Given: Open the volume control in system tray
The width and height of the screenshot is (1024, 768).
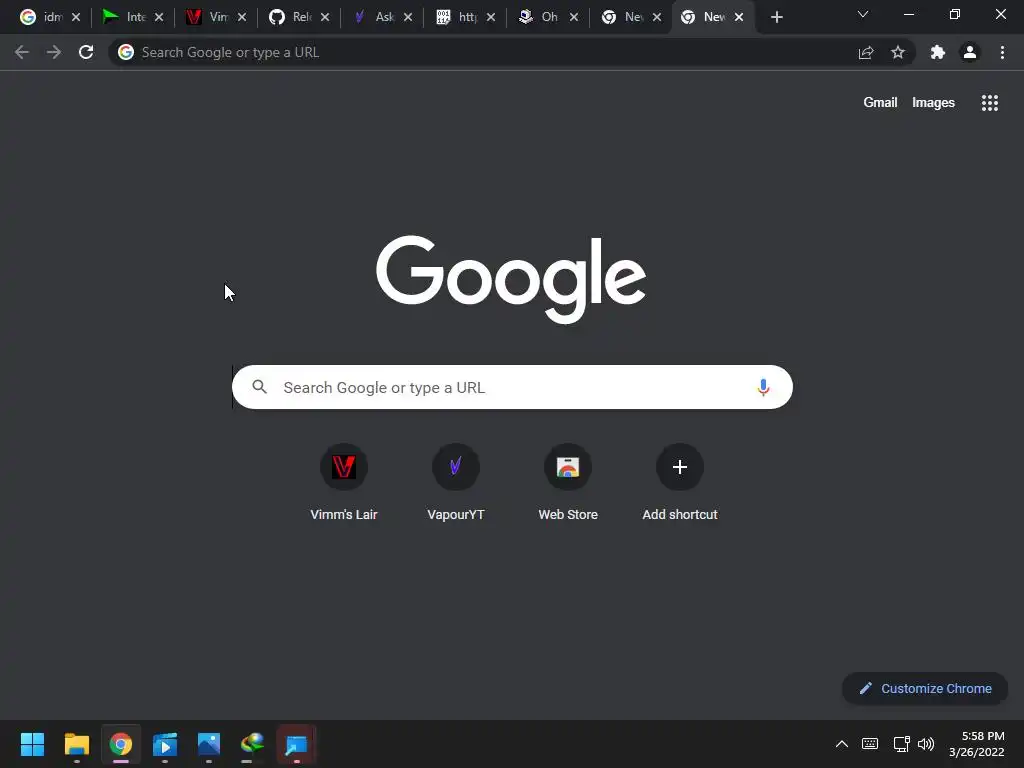Looking at the screenshot, I should [926, 744].
